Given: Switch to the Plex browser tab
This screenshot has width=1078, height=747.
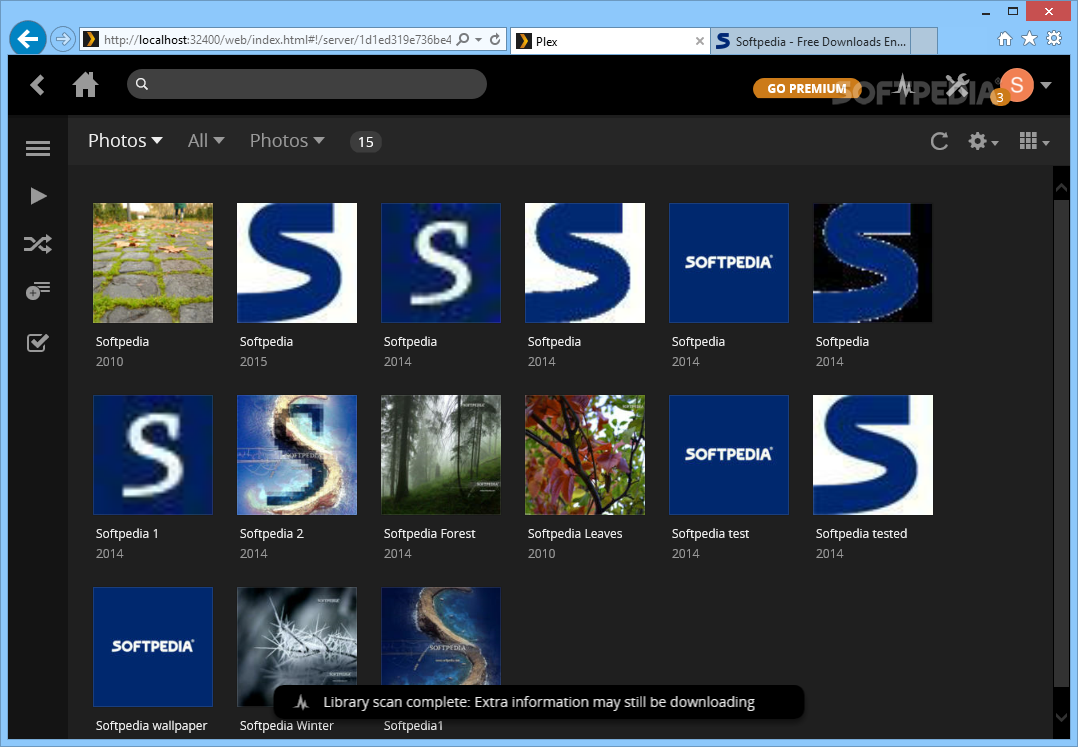Looking at the screenshot, I should (x=610, y=41).
